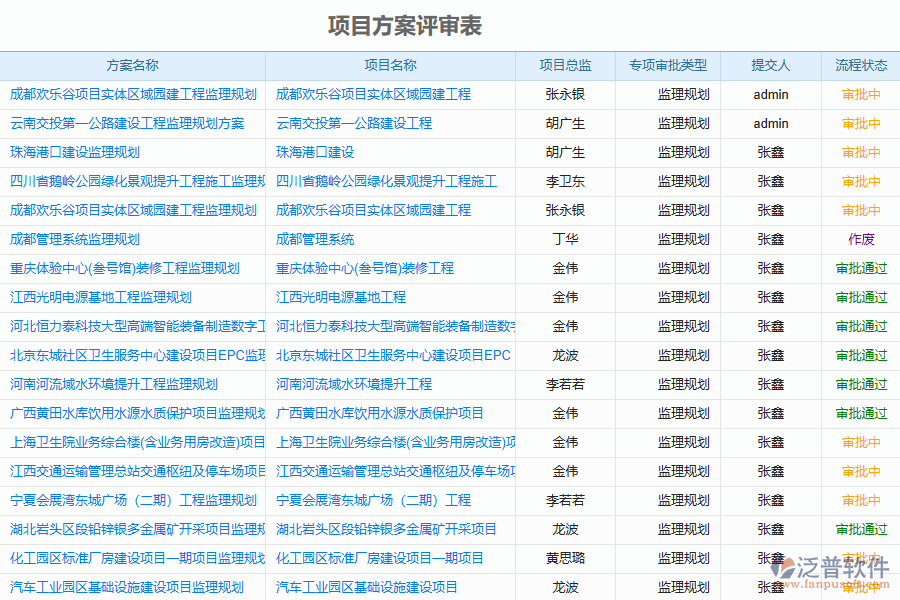900x600 pixels.
Task: Click 审批通过 status in 湖北岩头区段 row
Action: coord(861,529)
